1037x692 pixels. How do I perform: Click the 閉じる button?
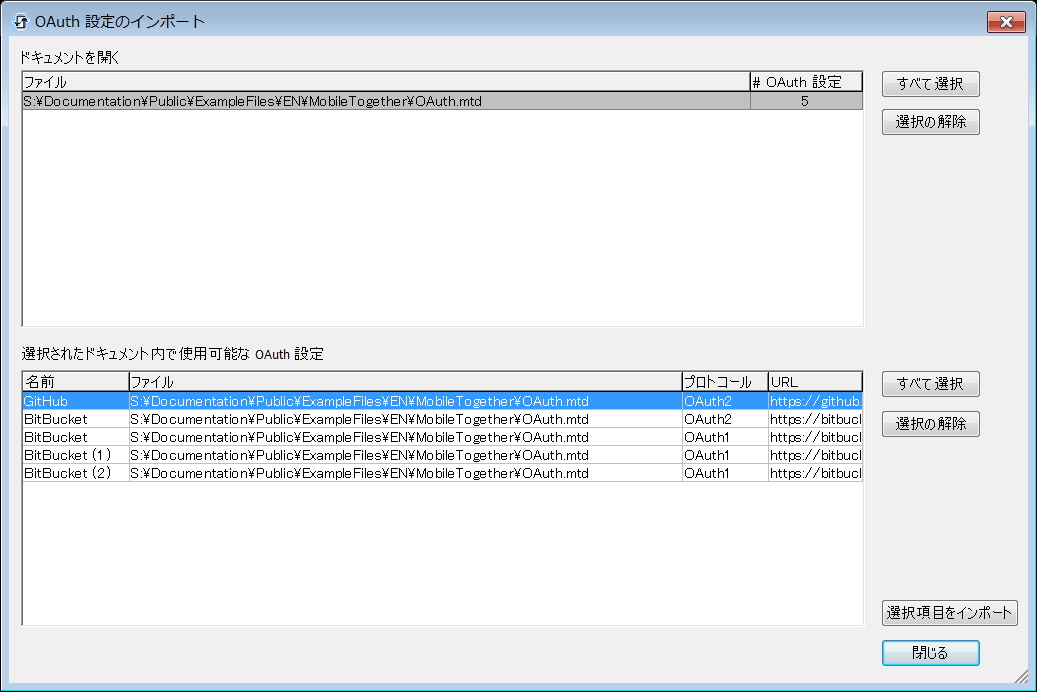[931, 653]
